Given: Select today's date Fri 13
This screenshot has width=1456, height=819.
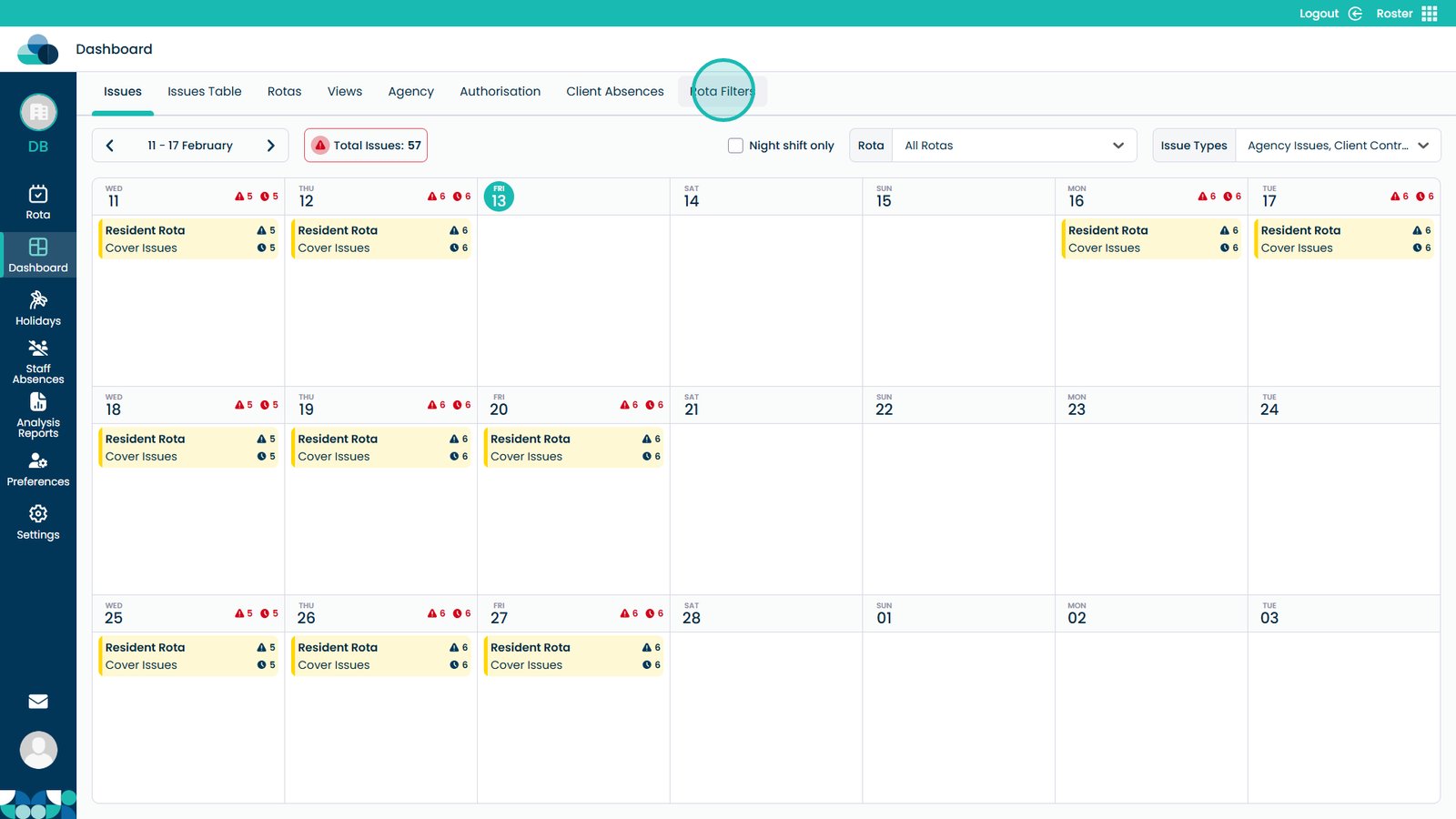Looking at the screenshot, I should pos(499,197).
